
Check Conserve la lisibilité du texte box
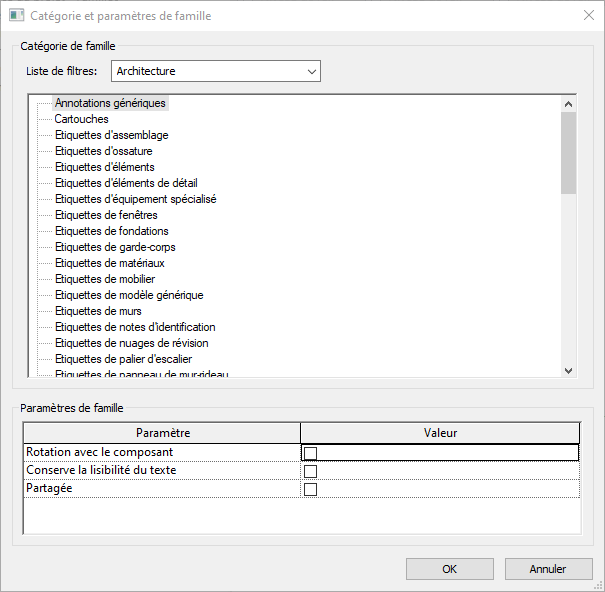310,471
